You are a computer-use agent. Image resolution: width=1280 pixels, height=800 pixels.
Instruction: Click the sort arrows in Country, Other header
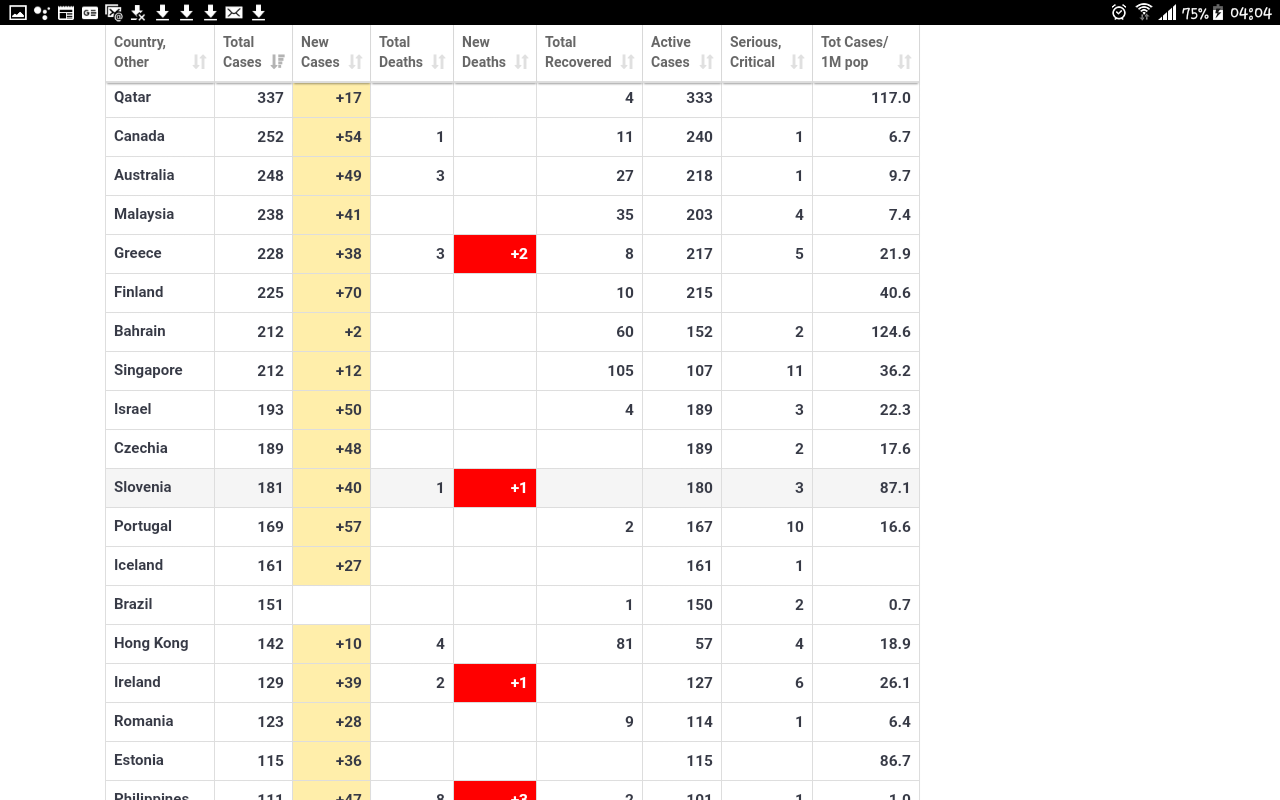point(199,62)
